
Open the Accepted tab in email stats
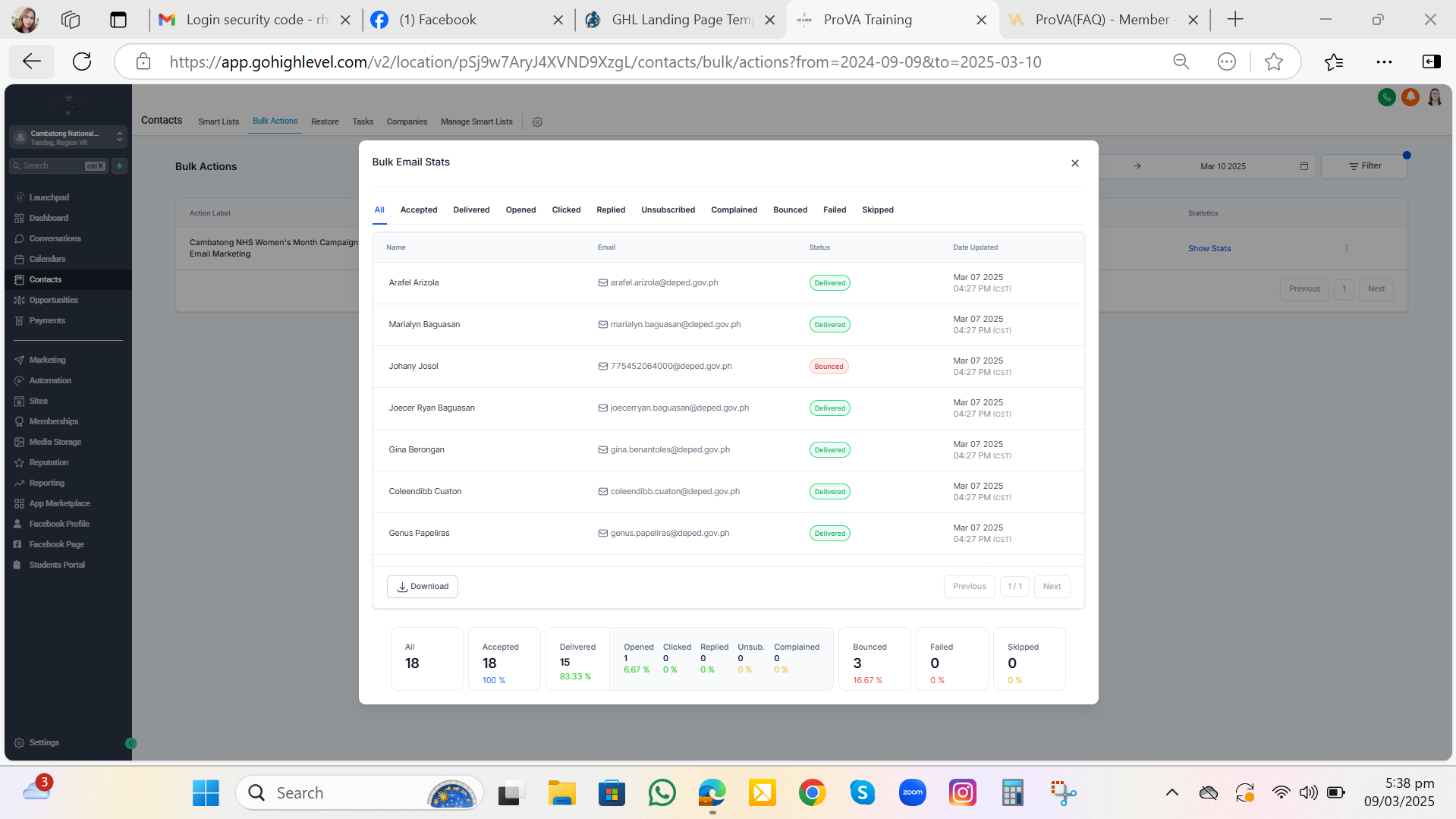[x=419, y=210]
